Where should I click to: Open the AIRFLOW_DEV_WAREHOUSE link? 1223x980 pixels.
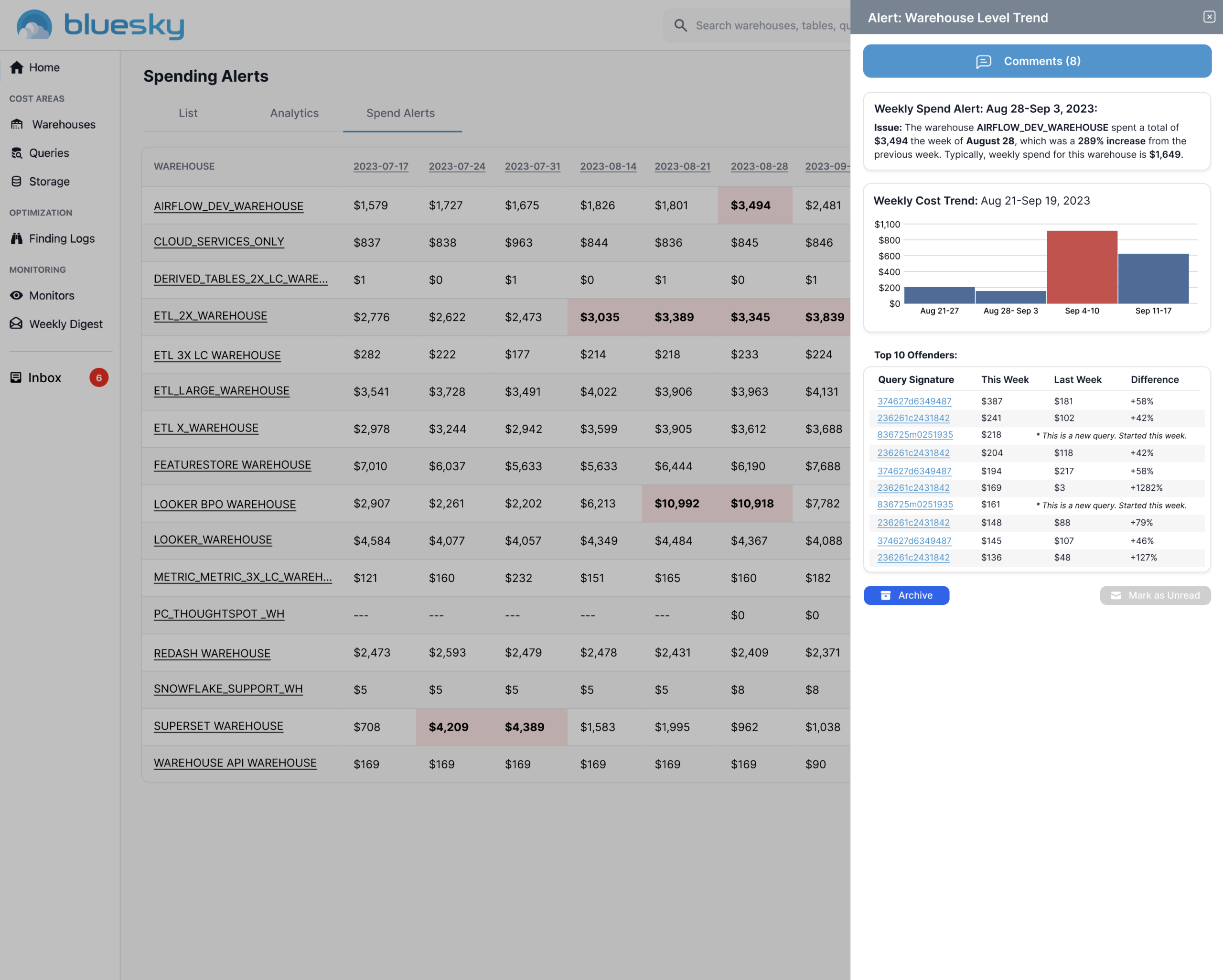coord(228,206)
